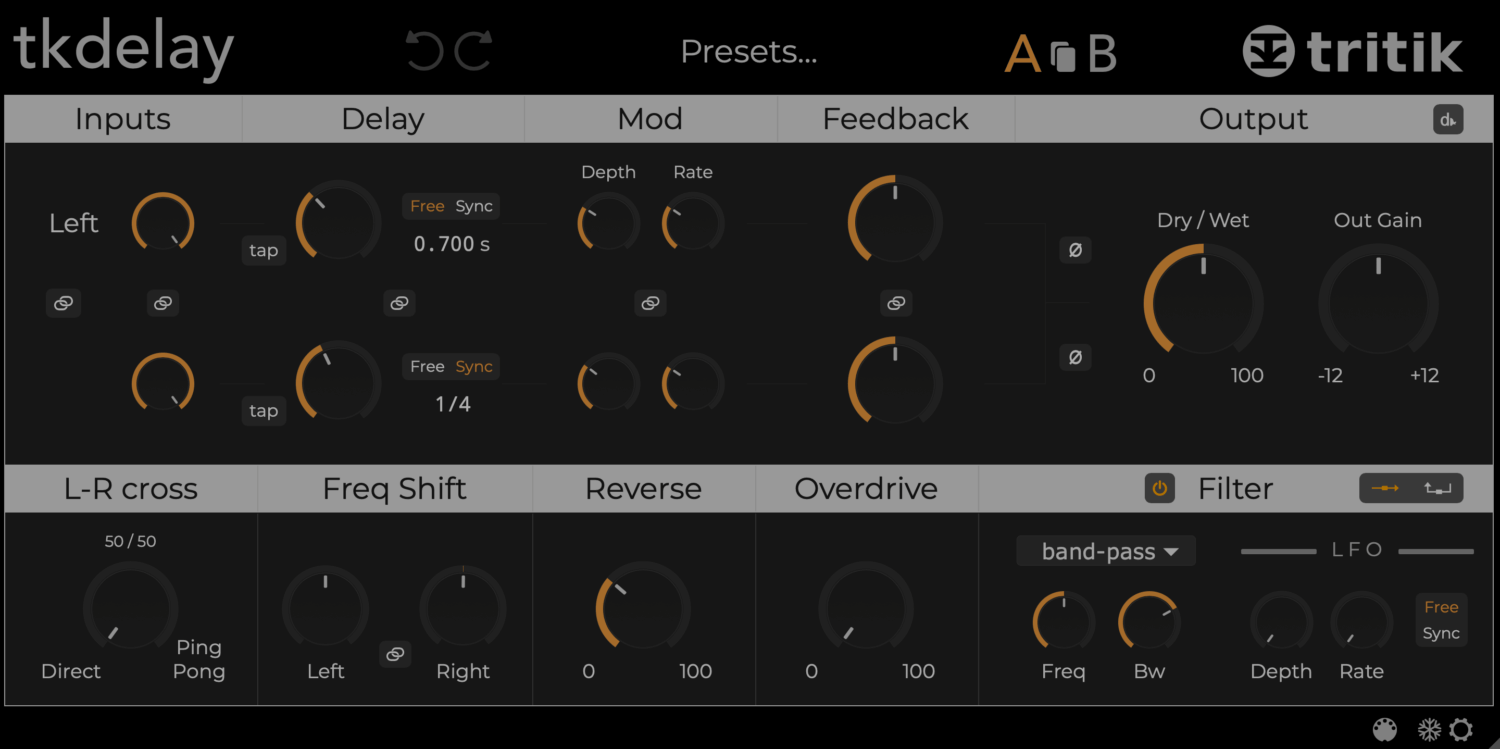
Task: Link left and right delay knobs with chain icon
Action: 399,303
